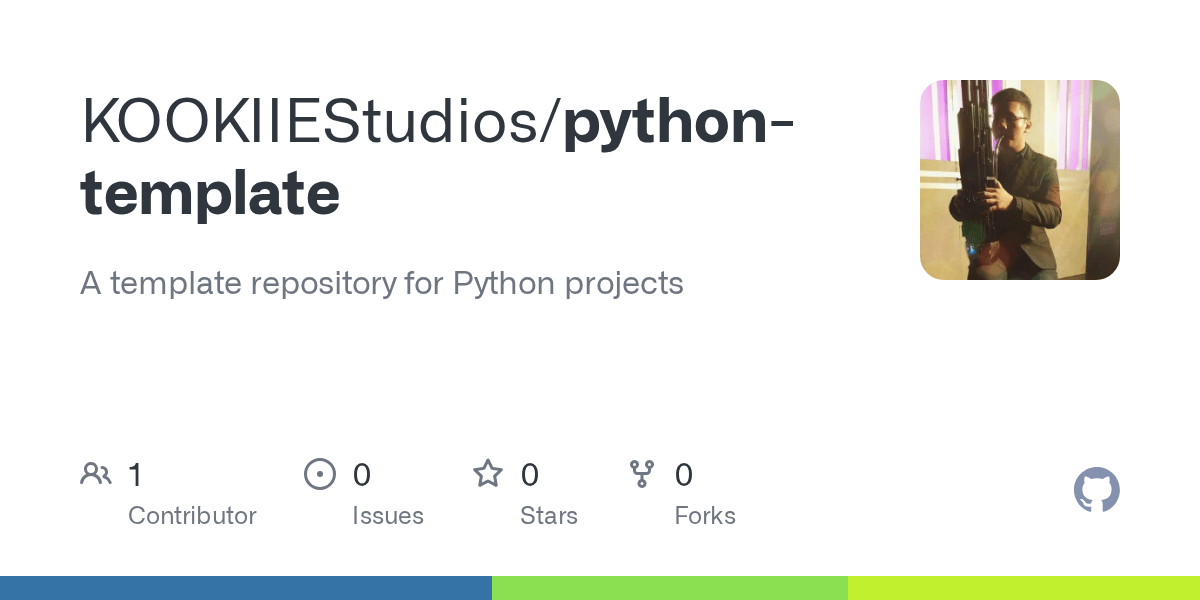This screenshot has width=1200, height=600.
Task: Select the repository description text
Action: (x=381, y=283)
